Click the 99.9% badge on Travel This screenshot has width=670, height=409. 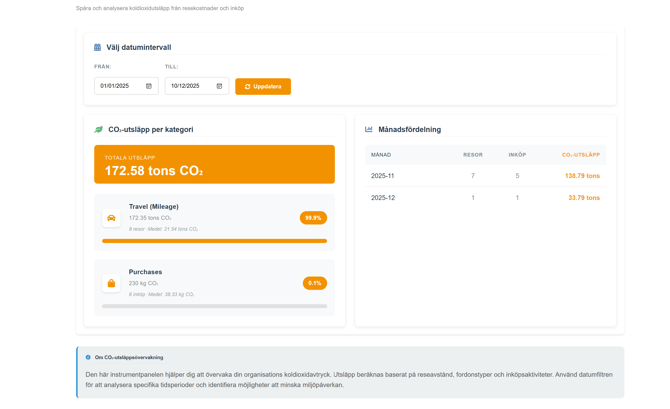click(313, 218)
